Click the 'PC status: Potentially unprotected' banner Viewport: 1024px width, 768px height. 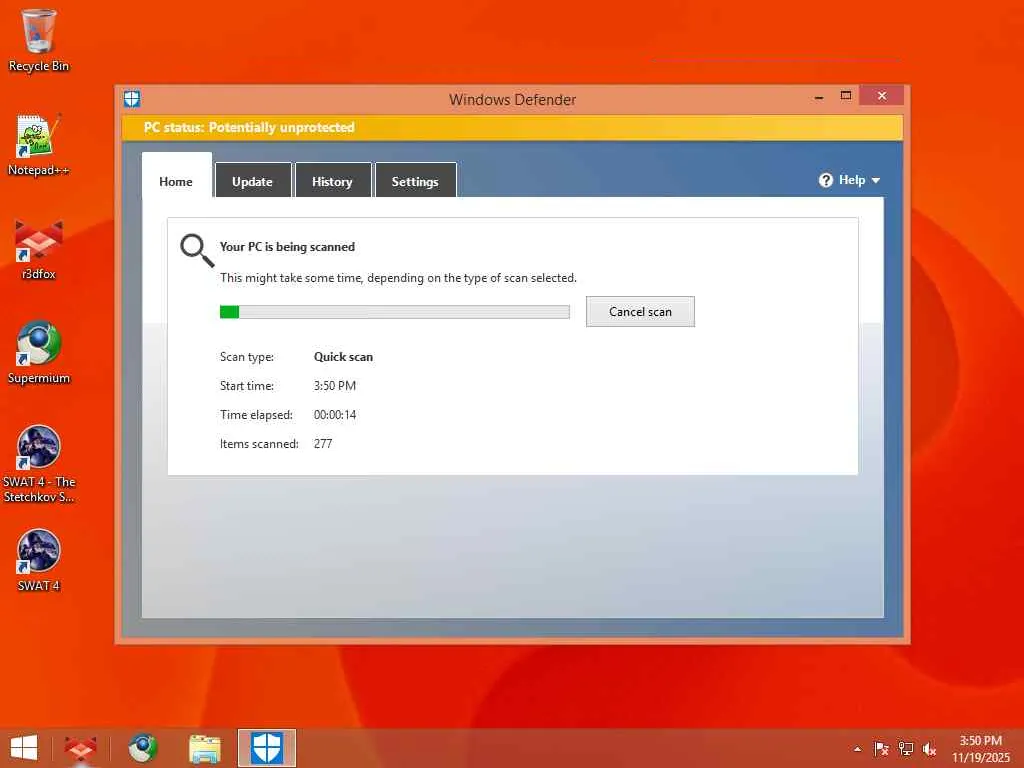click(x=512, y=127)
